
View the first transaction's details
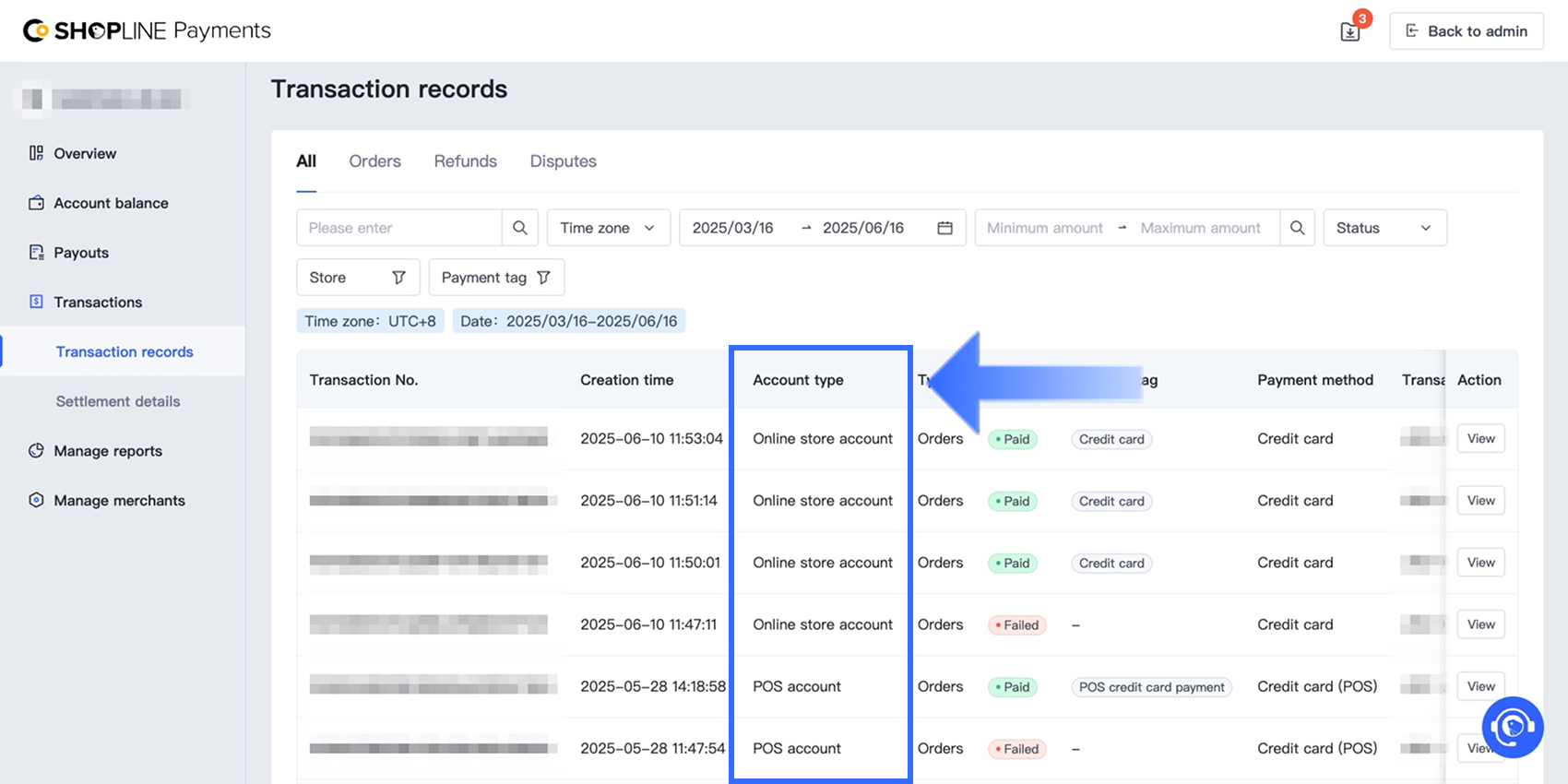click(1480, 439)
